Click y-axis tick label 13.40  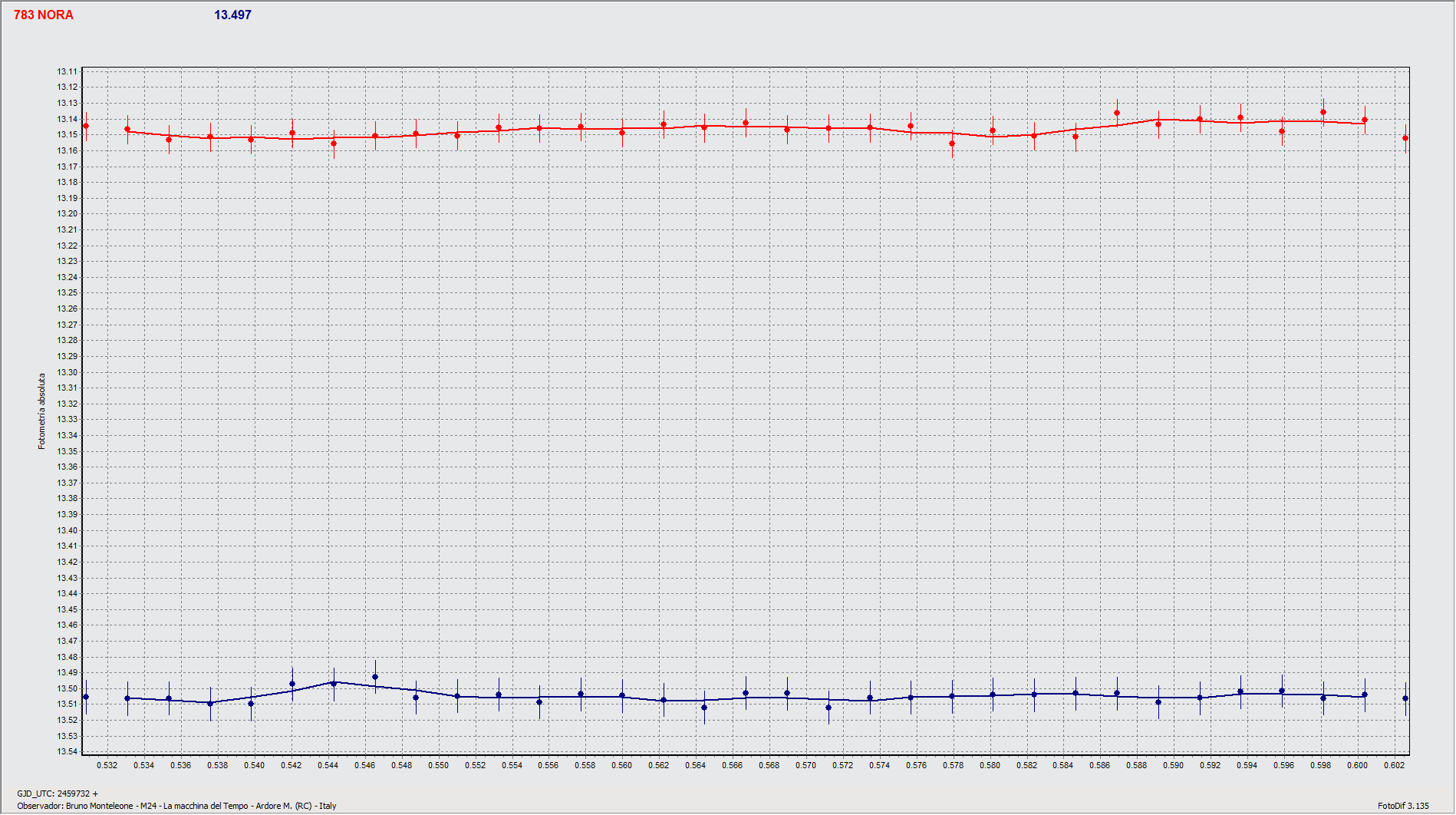pos(67,530)
